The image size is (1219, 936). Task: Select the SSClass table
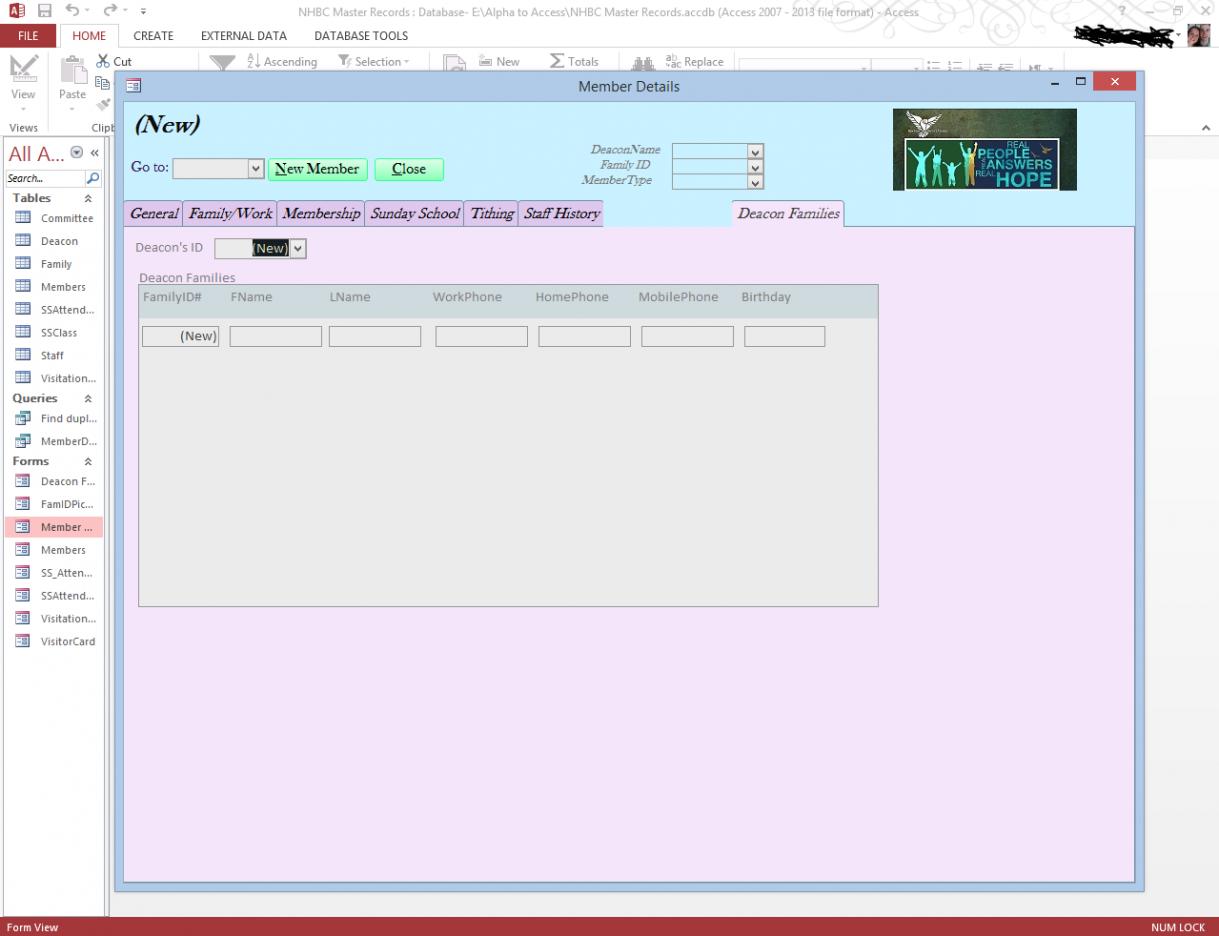coord(54,333)
